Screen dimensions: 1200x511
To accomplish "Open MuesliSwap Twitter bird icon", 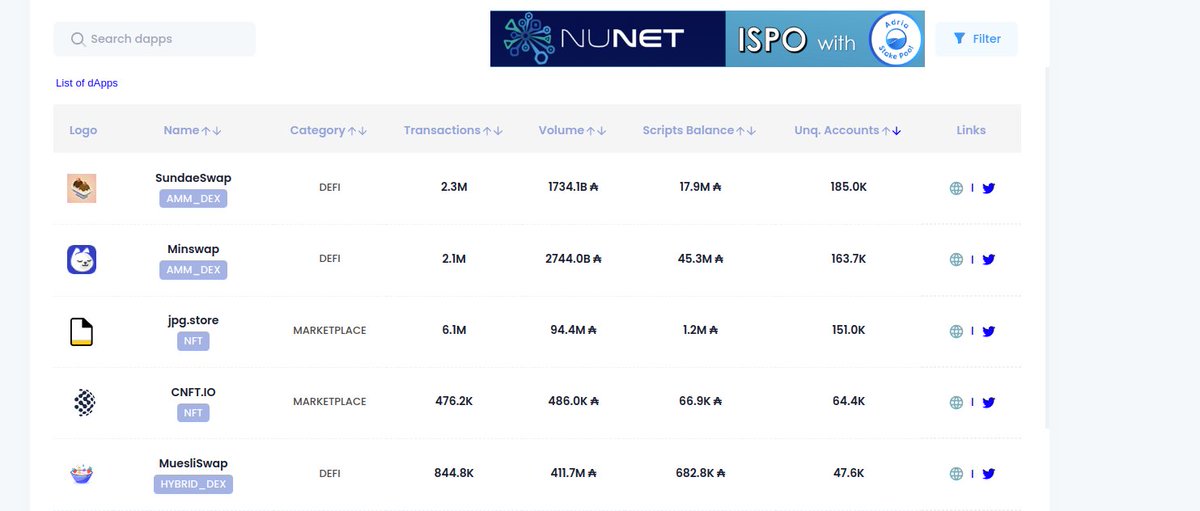I will pos(989,474).
